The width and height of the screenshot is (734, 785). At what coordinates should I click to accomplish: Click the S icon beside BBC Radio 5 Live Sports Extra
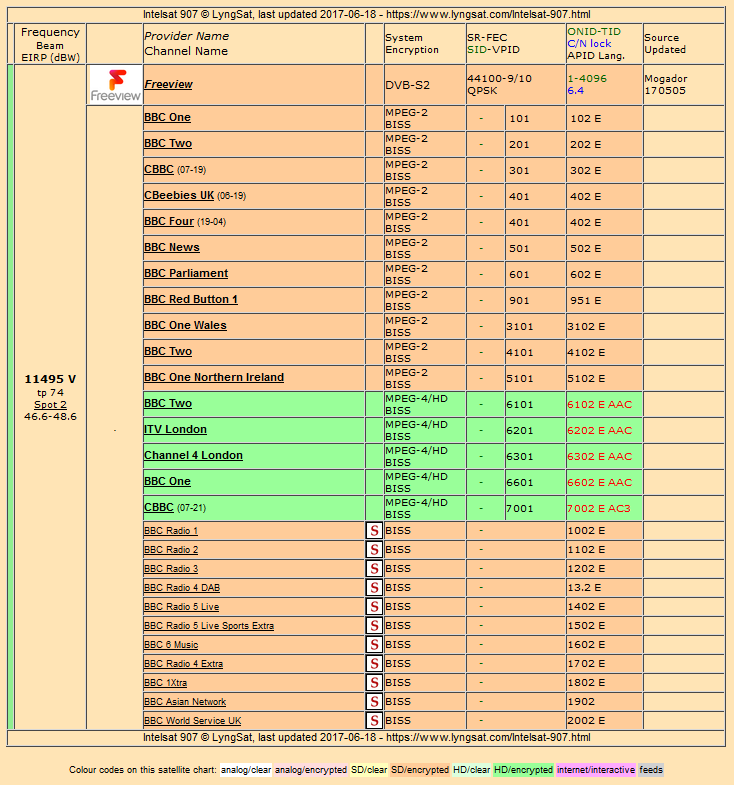[374, 626]
